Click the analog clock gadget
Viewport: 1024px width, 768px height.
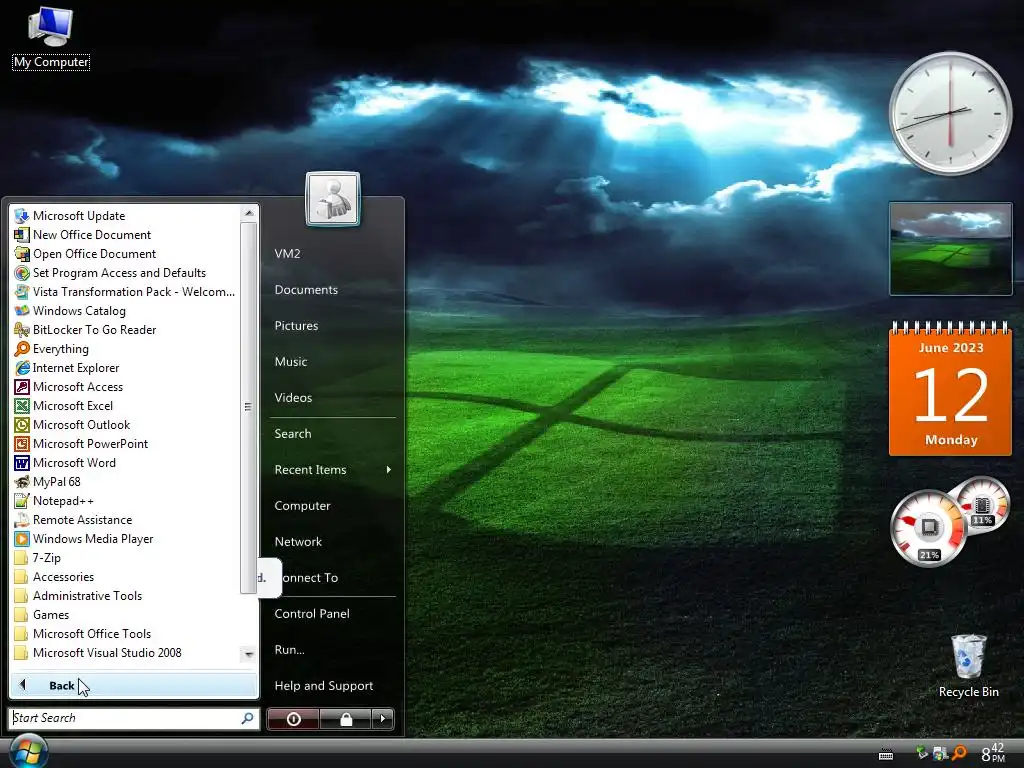click(x=950, y=113)
